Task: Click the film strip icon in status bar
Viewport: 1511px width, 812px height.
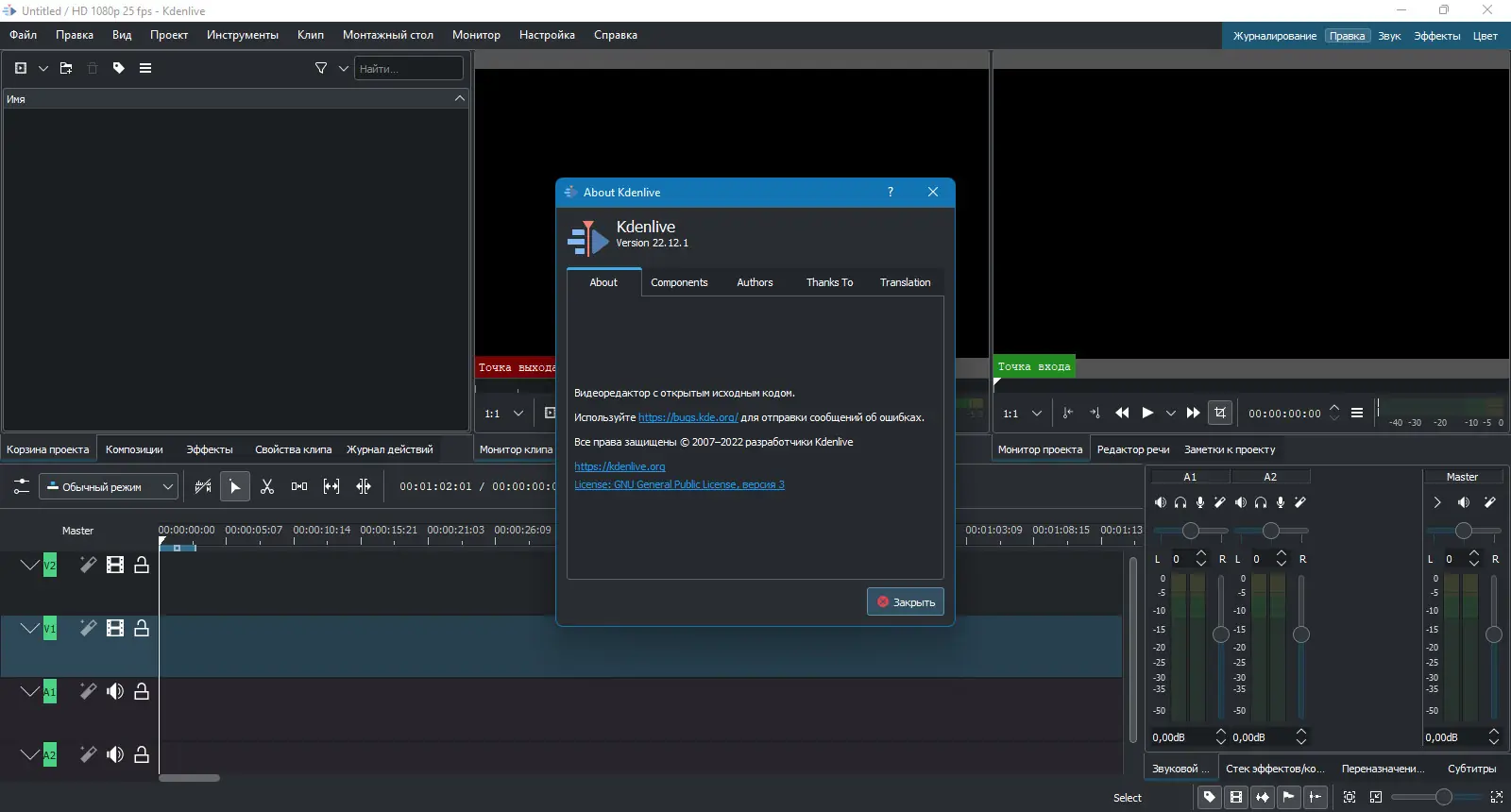Action: [1236, 798]
